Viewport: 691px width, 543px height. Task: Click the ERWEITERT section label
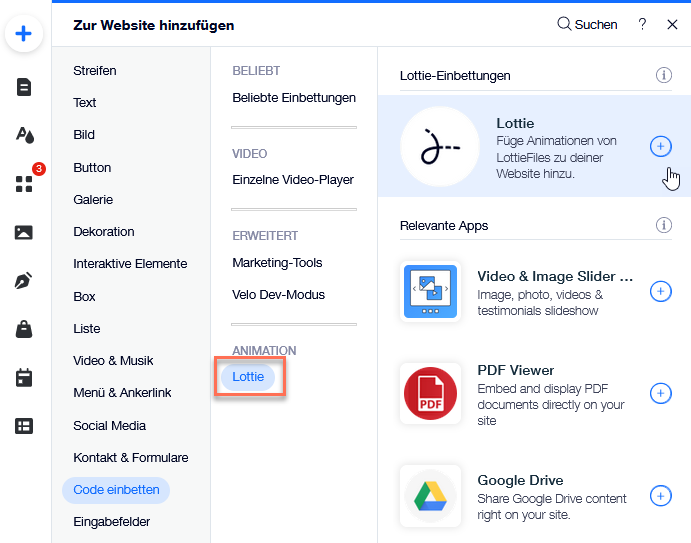(x=265, y=236)
